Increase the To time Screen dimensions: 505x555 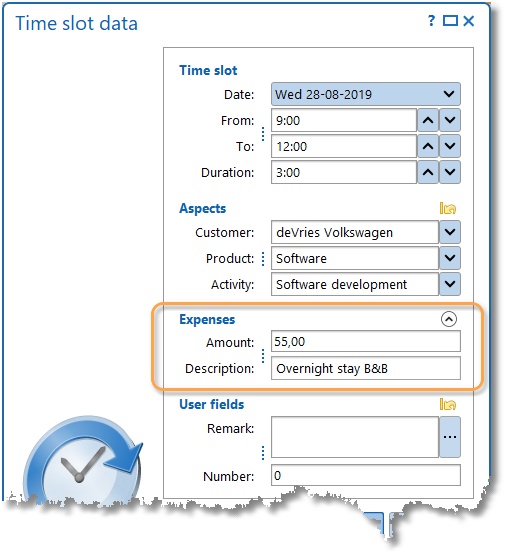[x=428, y=146]
